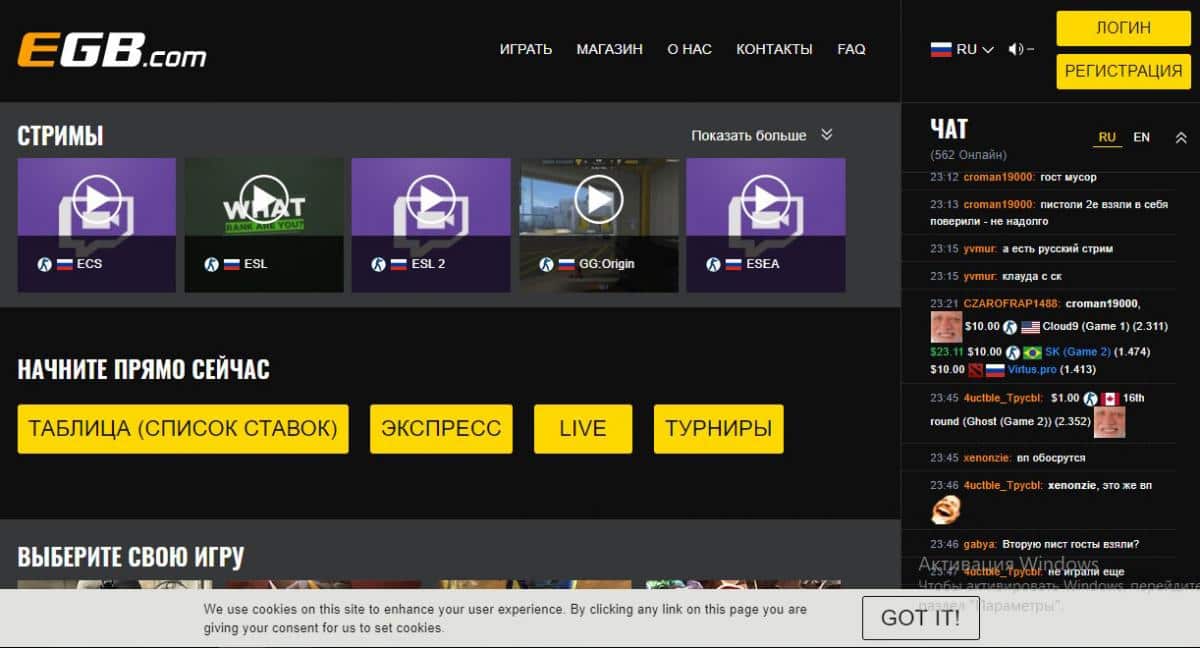Expand streams with Показать больше
The image size is (1200, 648).
click(x=762, y=135)
